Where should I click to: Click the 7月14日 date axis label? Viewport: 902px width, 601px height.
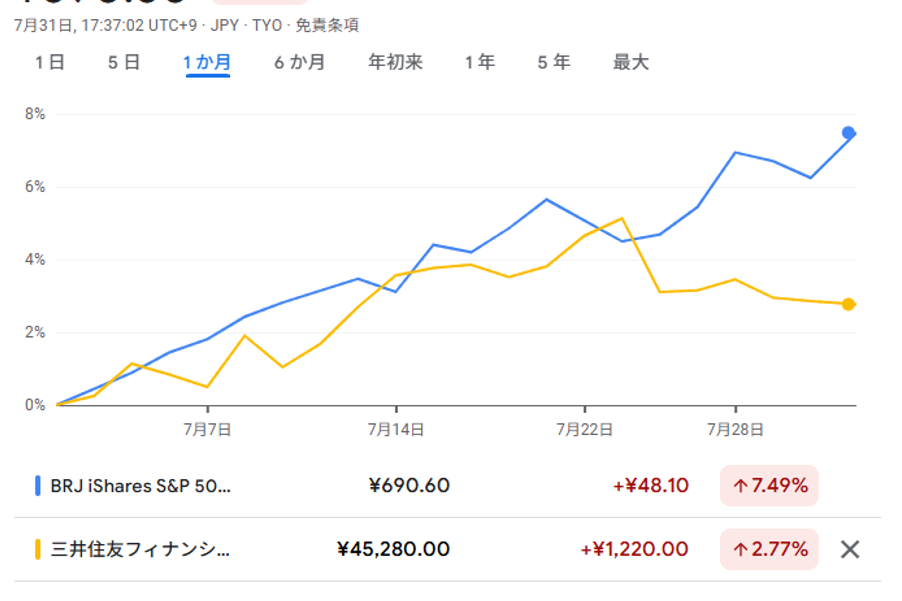pos(396,429)
